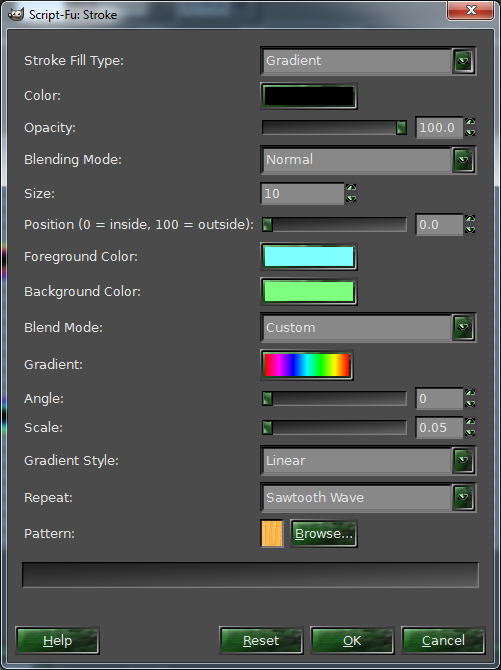The width and height of the screenshot is (501, 670).
Task: Open Help for the Stroke script
Action: (58, 641)
